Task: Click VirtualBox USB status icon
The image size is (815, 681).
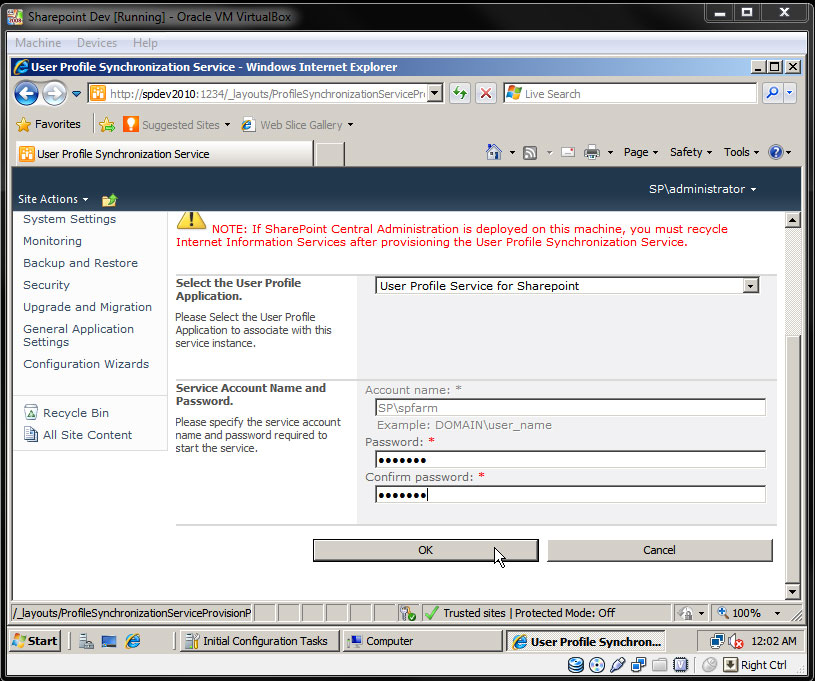Action: (x=617, y=665)
